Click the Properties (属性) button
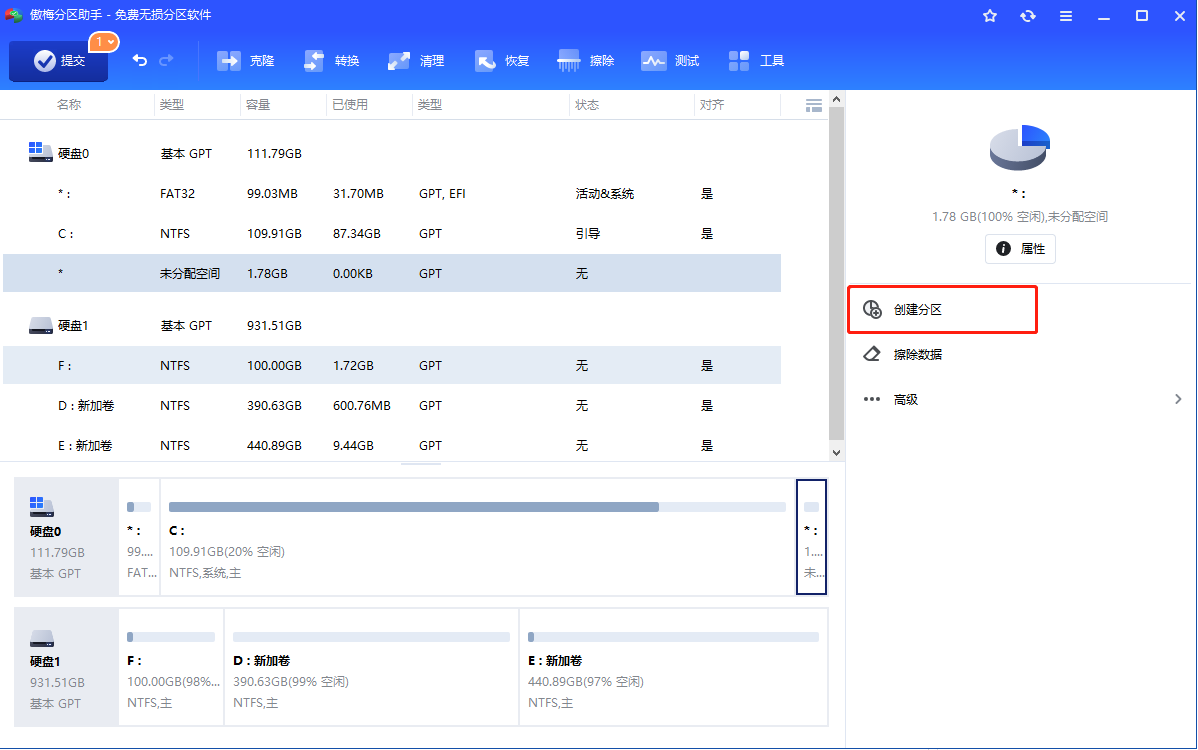Viewport: 1198px width, 750px height. pos(1020,249)
